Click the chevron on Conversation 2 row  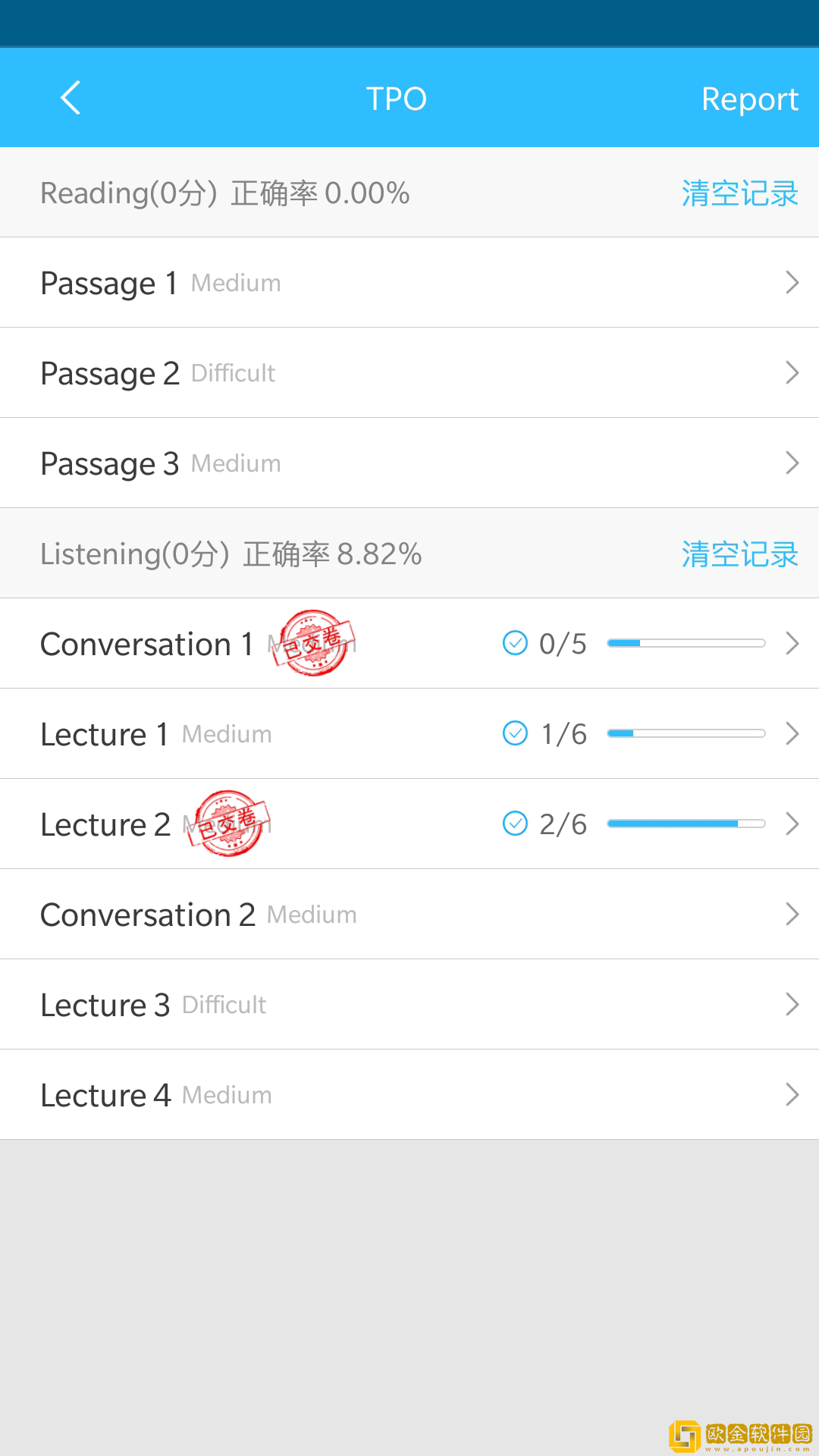point(792,915)
